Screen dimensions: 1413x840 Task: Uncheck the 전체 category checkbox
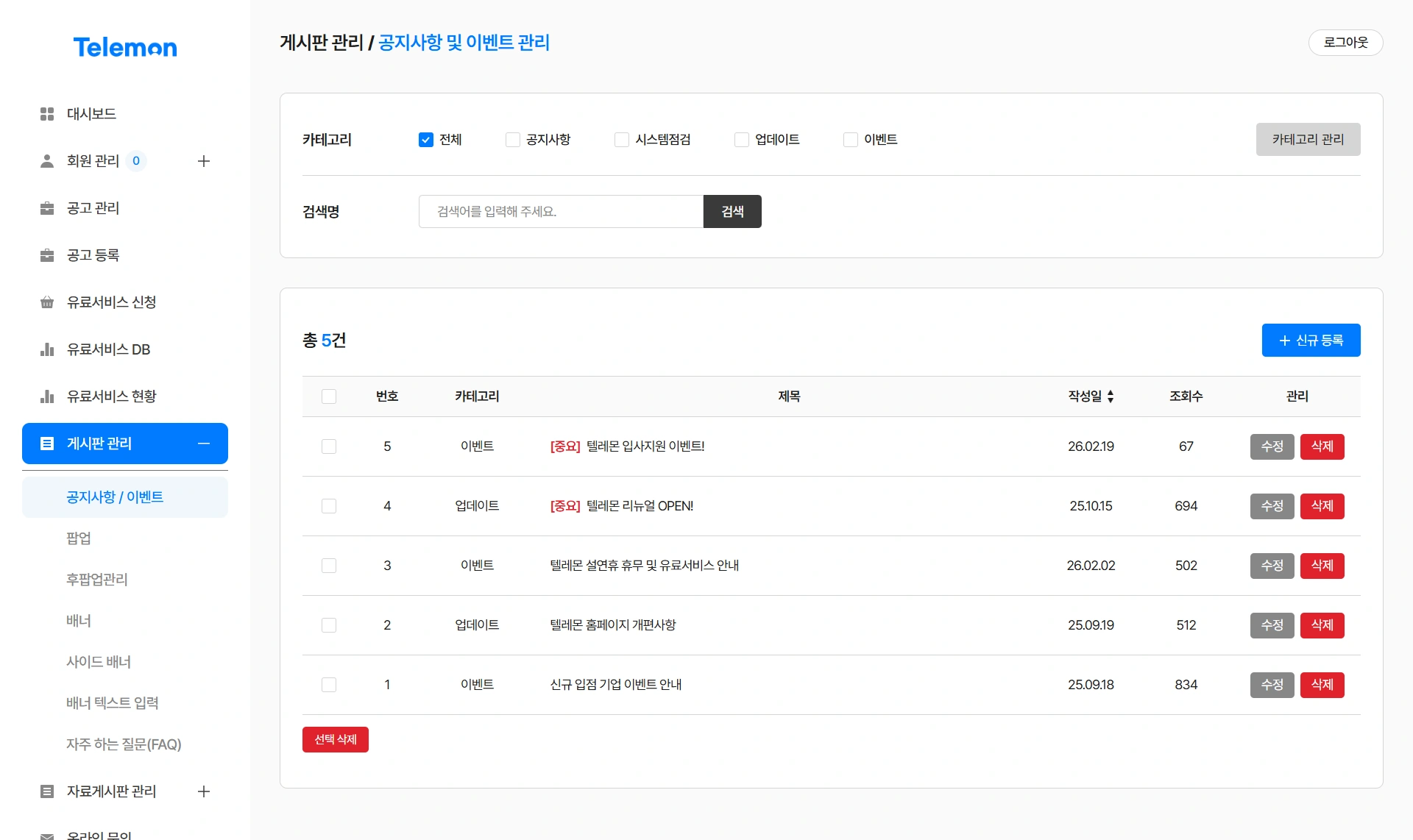pyautogui.click(x=426, y=139)
